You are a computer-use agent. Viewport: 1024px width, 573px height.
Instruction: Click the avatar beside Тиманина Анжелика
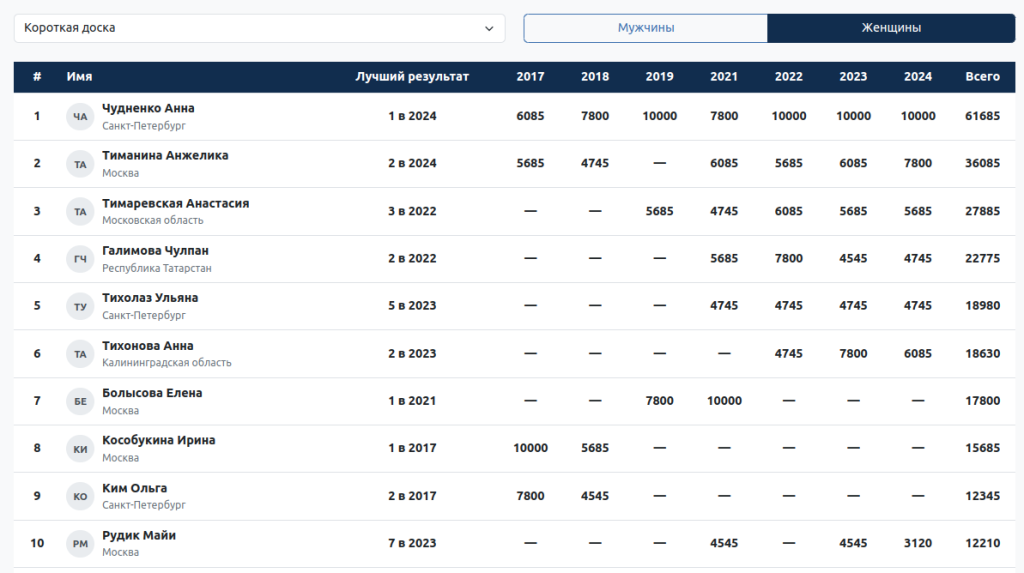click(80, 164)
